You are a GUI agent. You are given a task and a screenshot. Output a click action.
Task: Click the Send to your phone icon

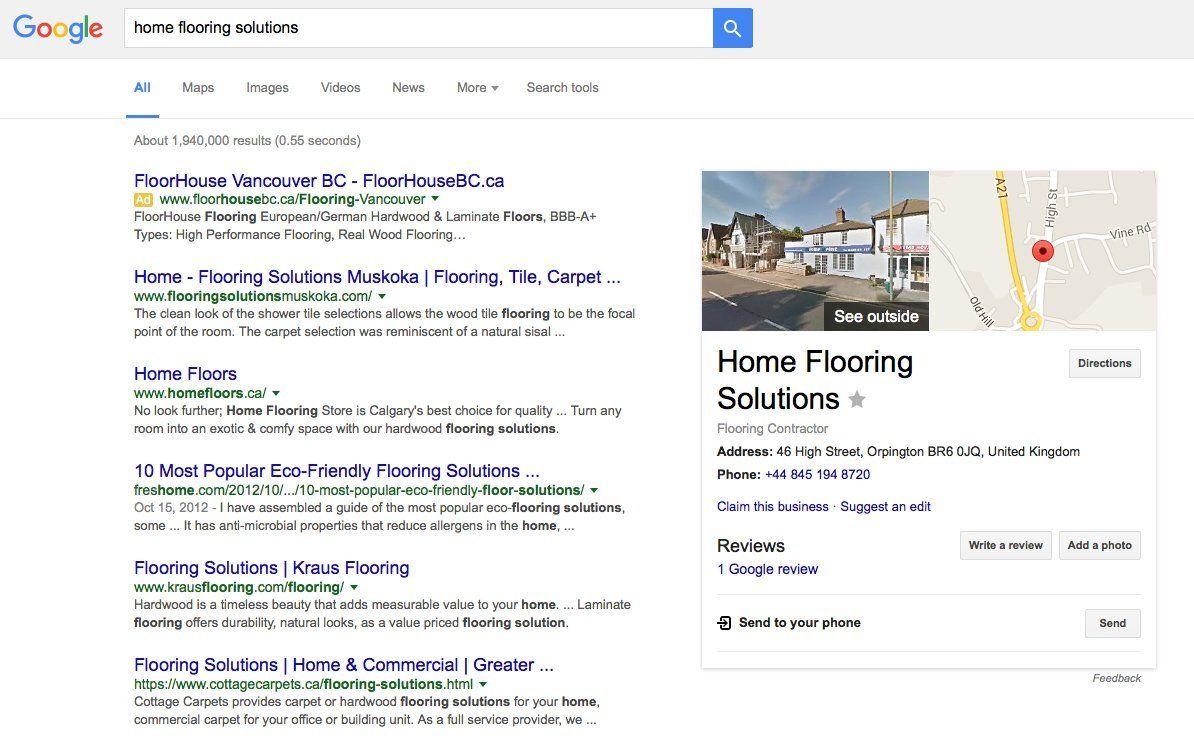(723, 623)
